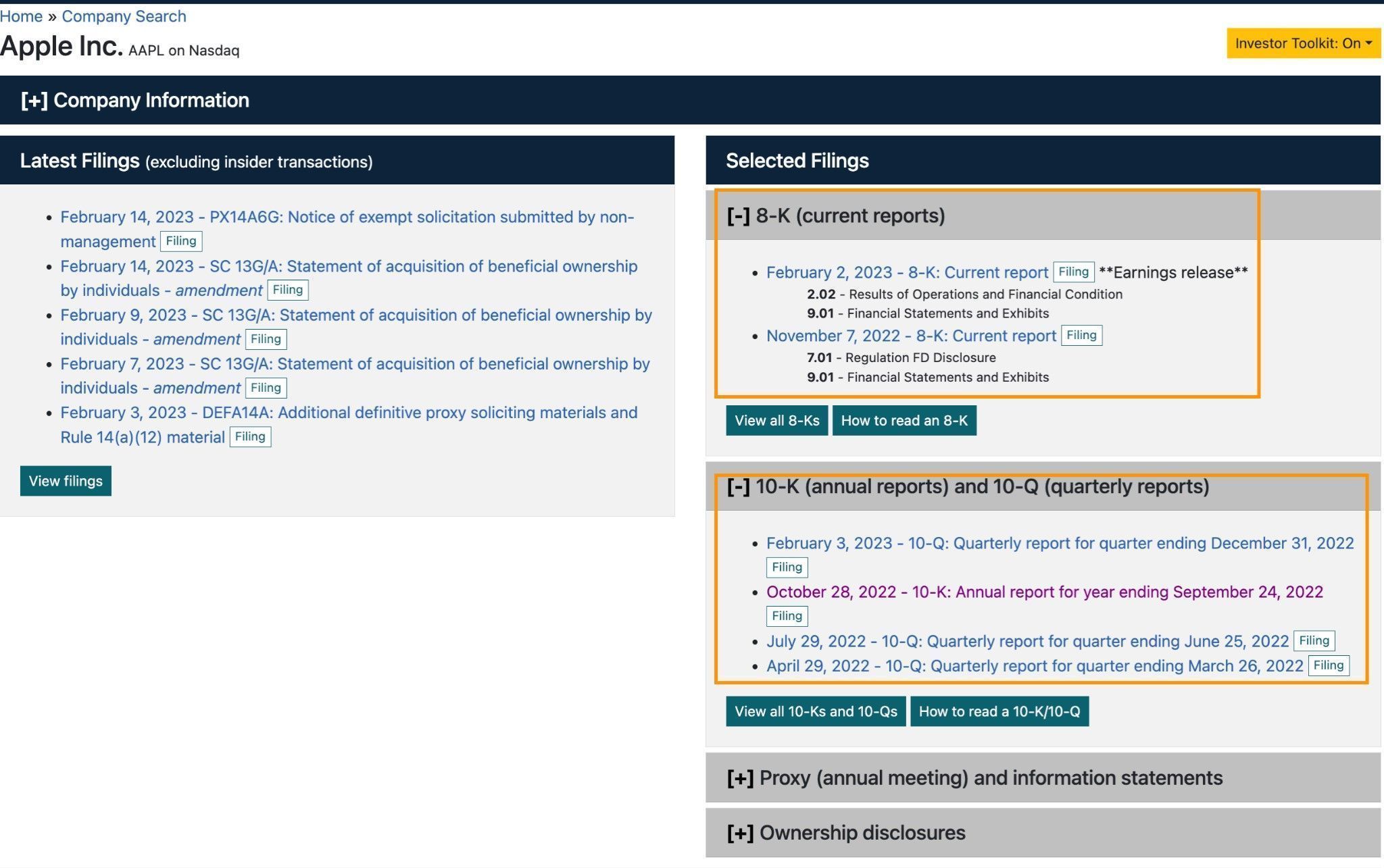This screenshot has width=1384, height=868.
Task: Collapse the 8-K current reports section
Action: pyautogui.click(x=835, y=215)
